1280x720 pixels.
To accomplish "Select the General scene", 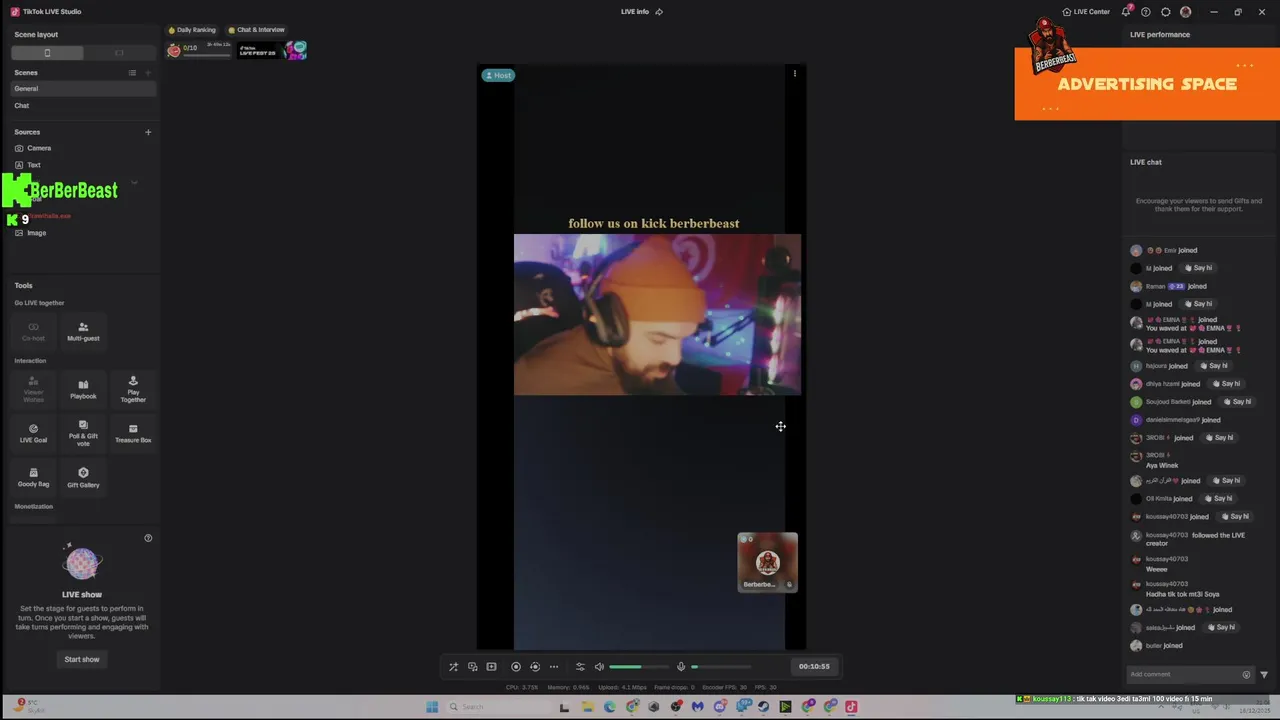I will 83,89.
